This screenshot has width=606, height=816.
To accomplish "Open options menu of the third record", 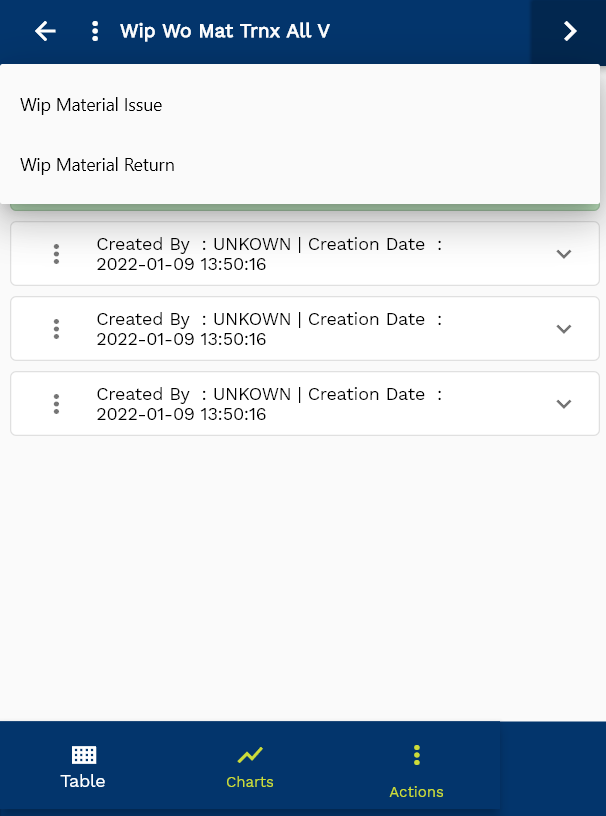I will (x=57, y=404).
